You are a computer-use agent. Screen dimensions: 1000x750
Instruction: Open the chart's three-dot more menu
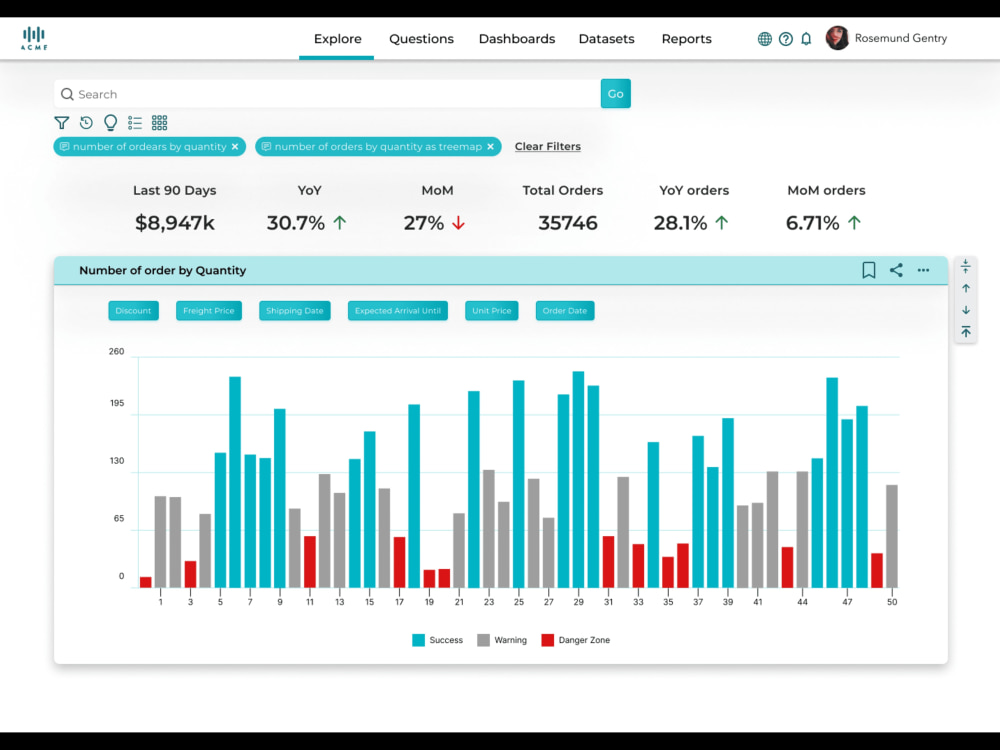click(923, 270)
